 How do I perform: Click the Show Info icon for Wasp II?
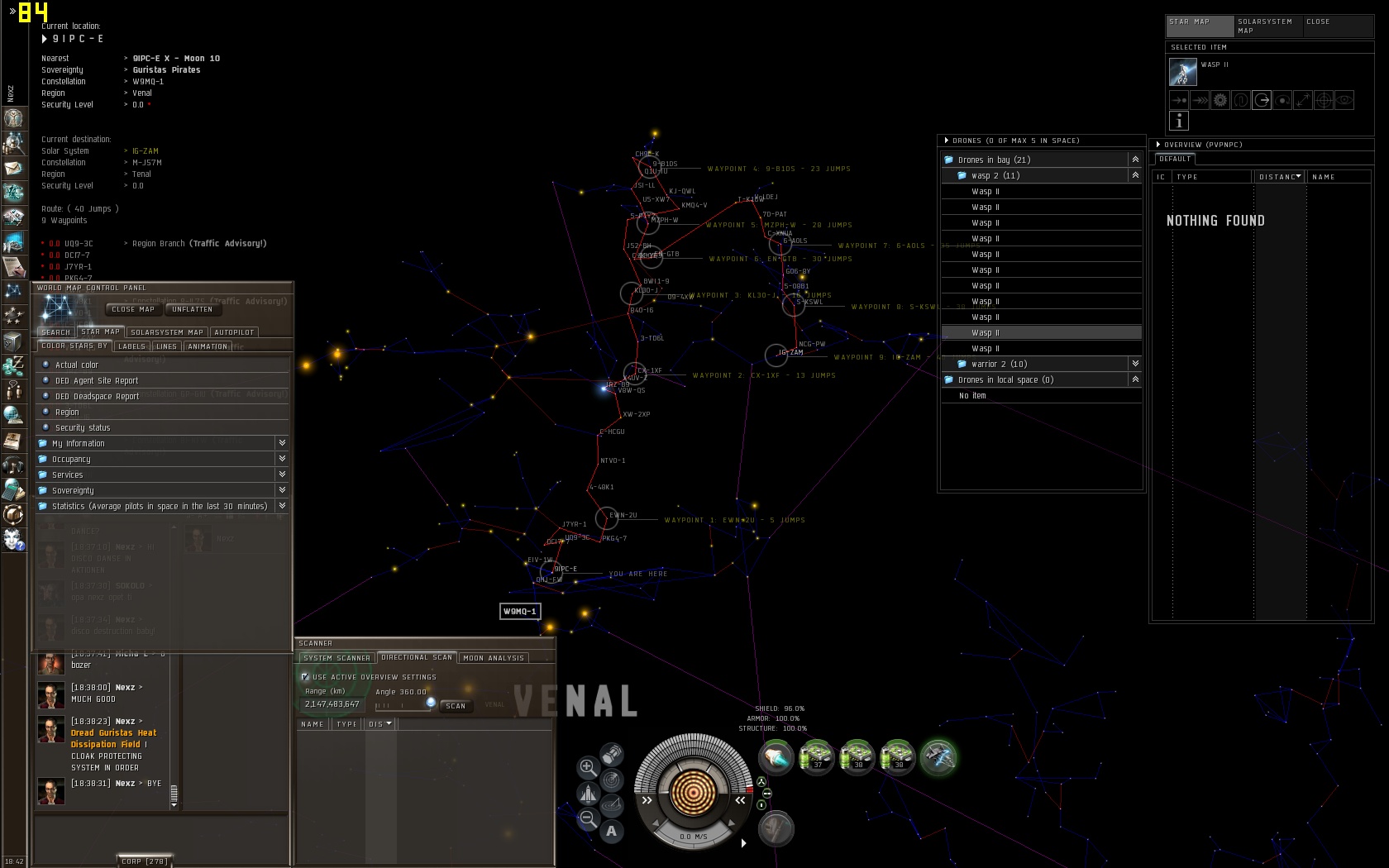[1179, 121]
